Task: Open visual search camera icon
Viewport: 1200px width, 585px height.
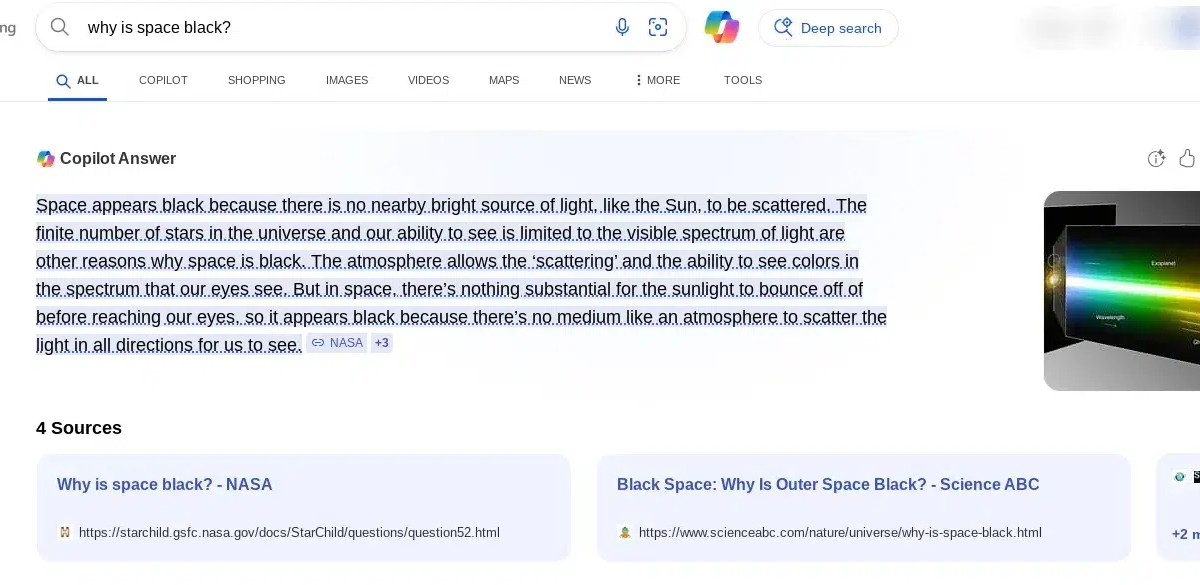Action: pyautogui.click(x=658, y=28)
